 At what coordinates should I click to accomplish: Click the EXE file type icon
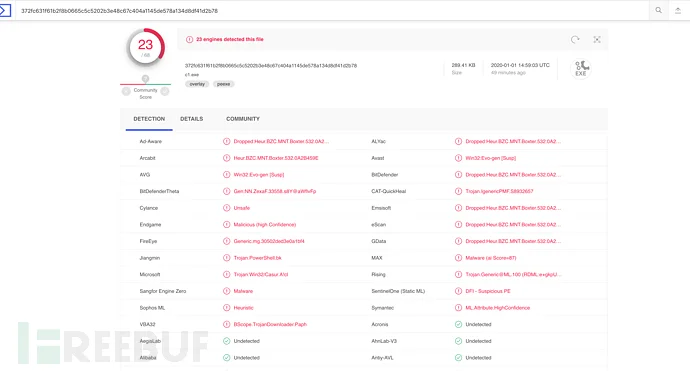coord(581,69)
